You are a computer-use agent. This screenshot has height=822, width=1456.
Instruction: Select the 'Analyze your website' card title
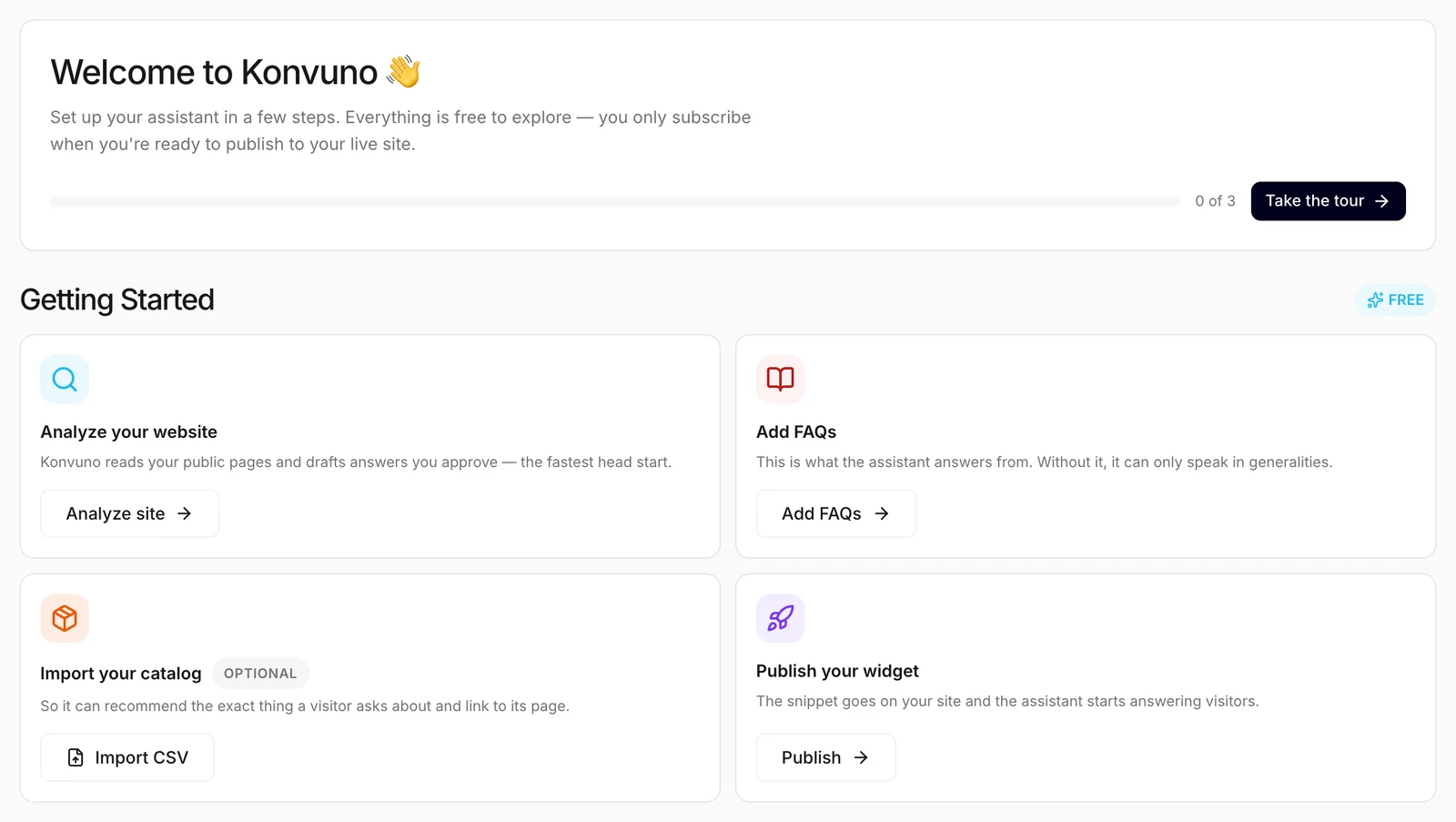tap(129, 432)
